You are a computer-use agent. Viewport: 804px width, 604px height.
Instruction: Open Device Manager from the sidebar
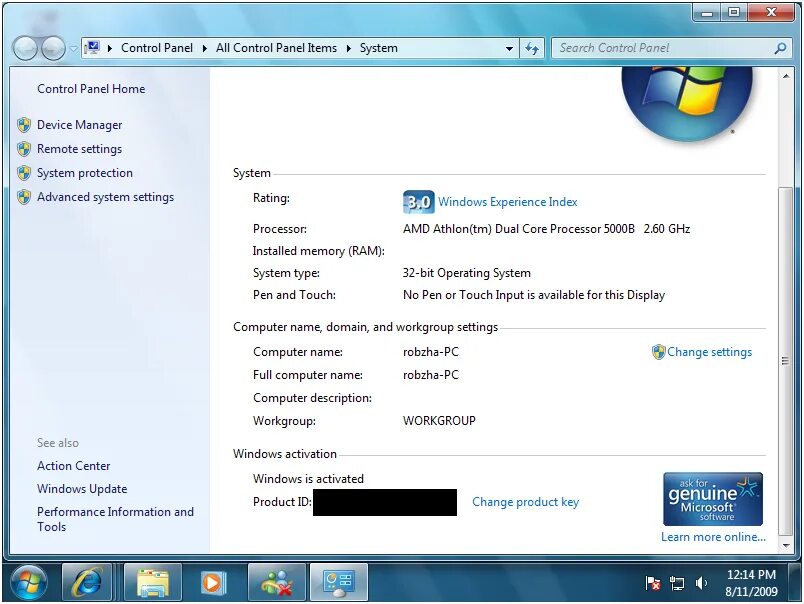[x=79, y=125]
